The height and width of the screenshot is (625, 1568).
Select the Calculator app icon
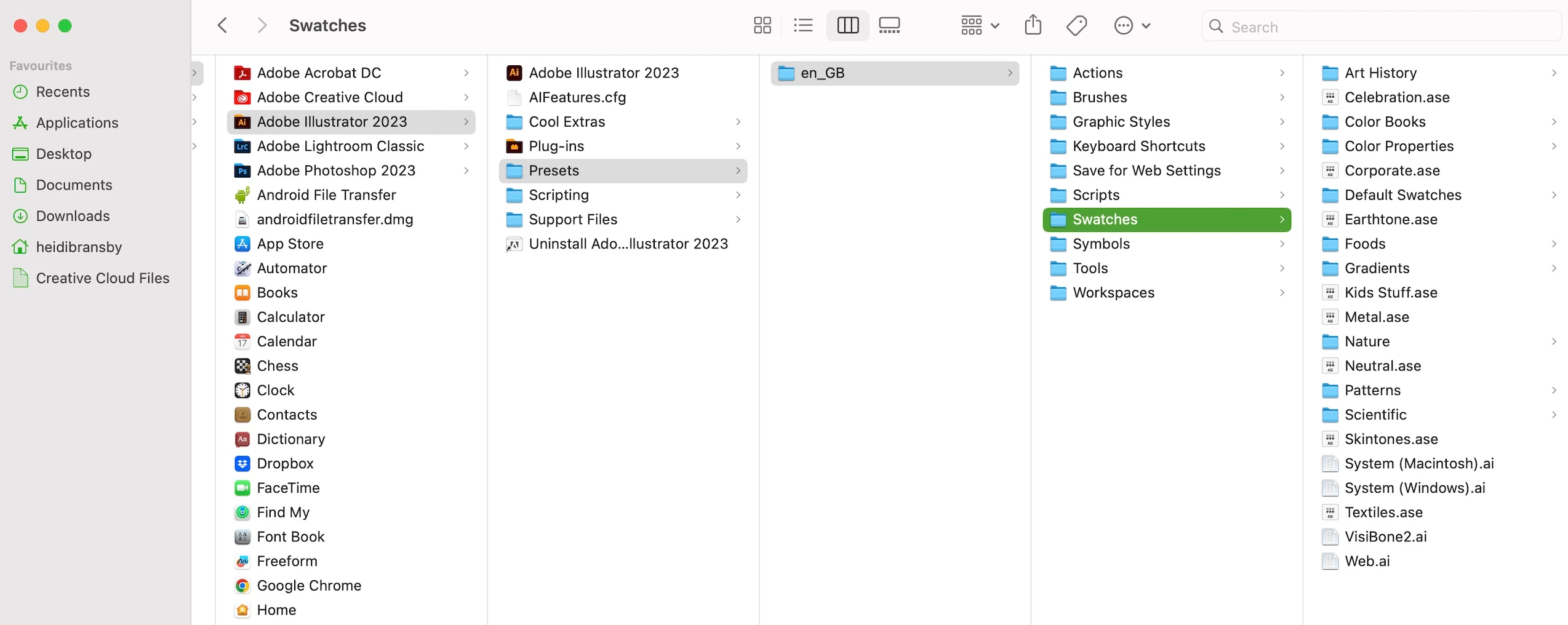tap(242, 317)
